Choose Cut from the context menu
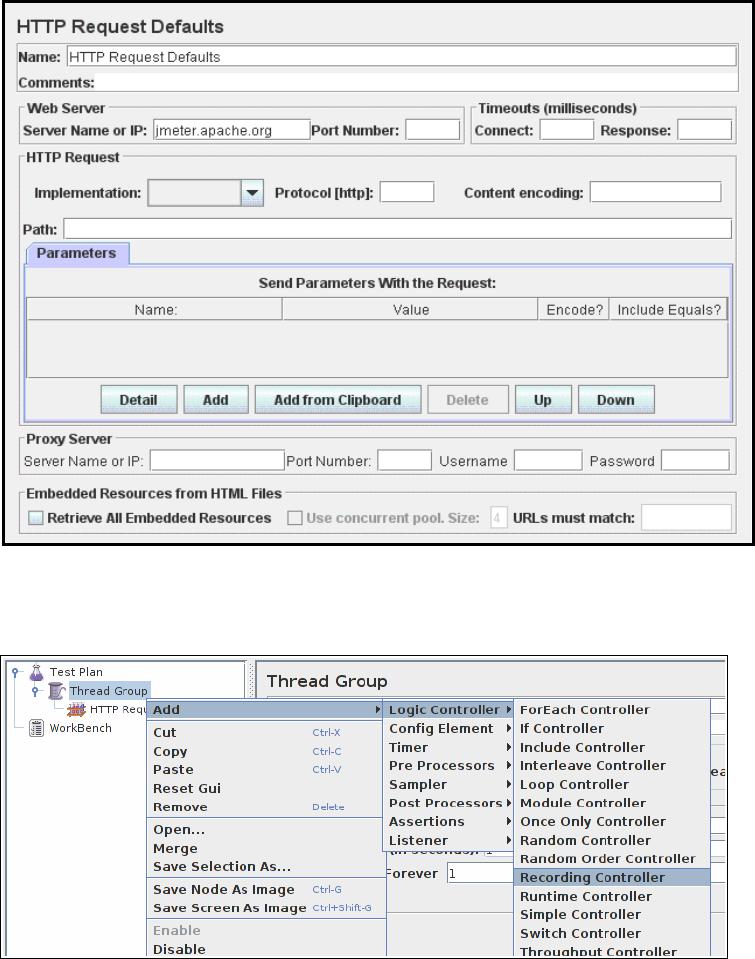Screen dimensions: 755x959 pyautogui.click(x=266, y=732)
